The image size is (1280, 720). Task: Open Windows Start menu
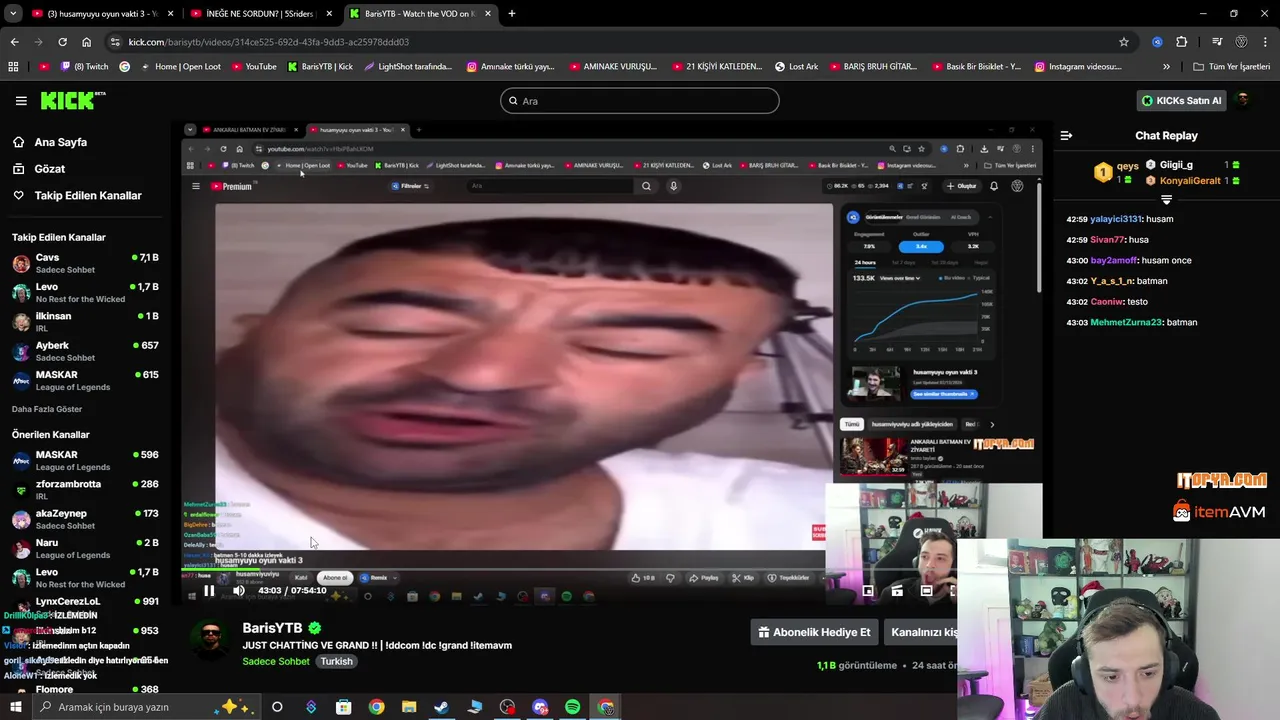16,707
